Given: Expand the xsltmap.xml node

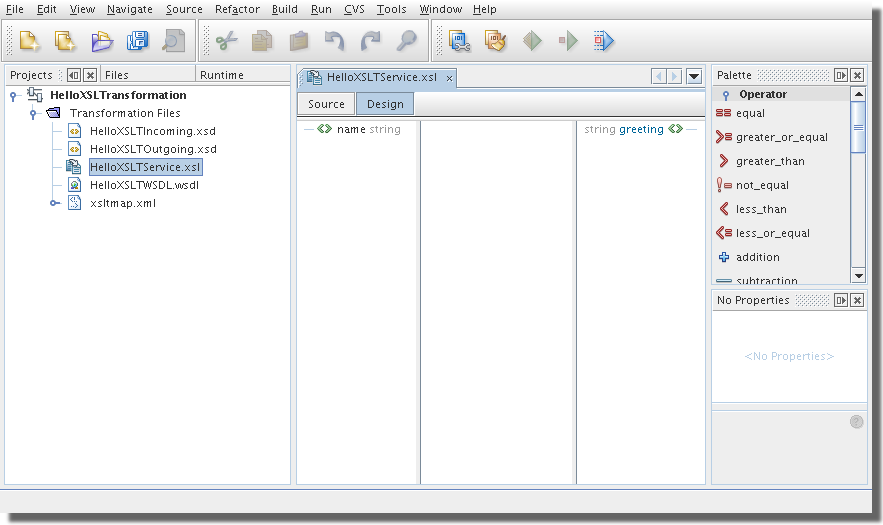Looking at the screenshot, I should click(54, 203).
